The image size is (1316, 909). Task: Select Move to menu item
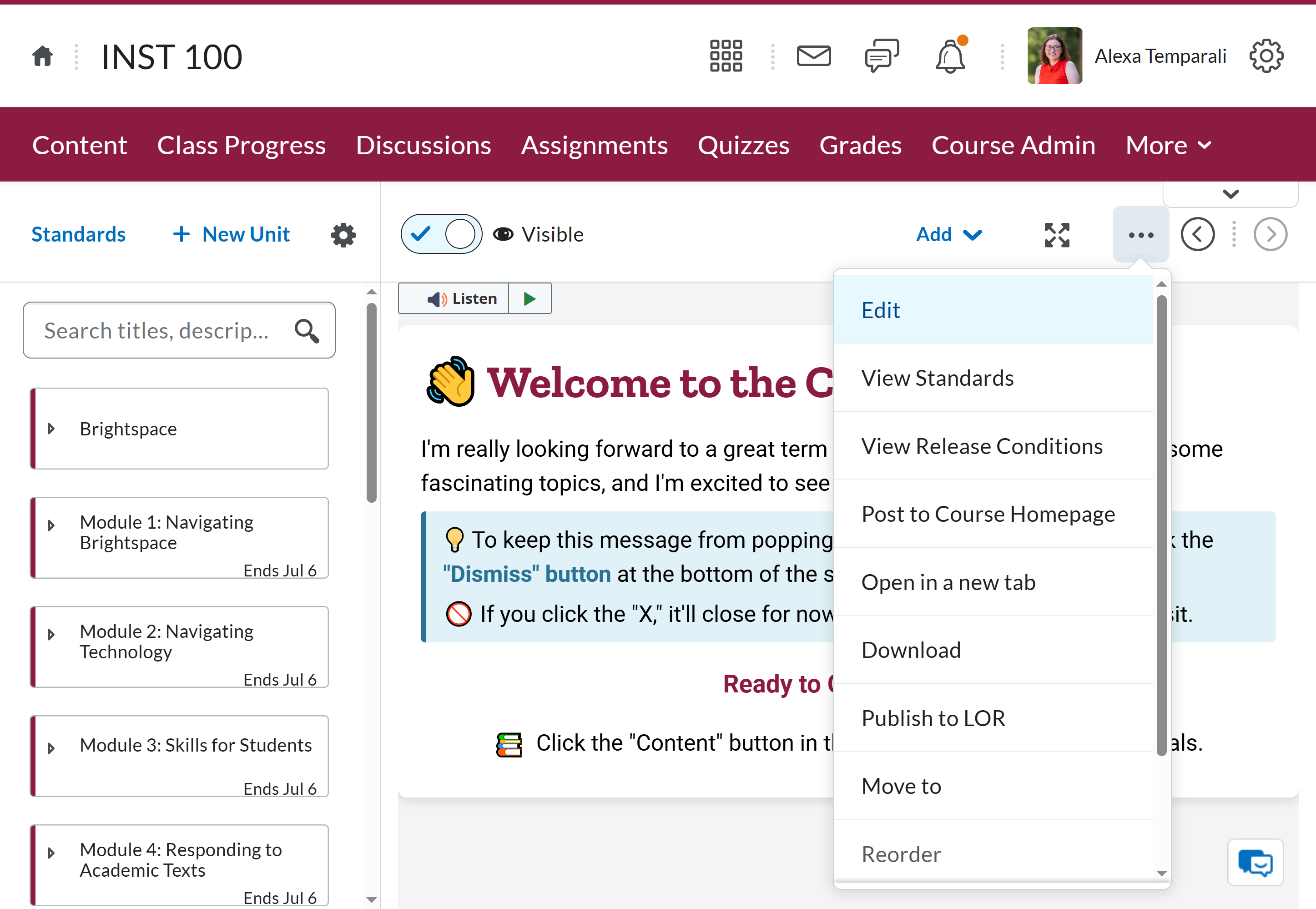pyautogui.click(x=993, y=786)
